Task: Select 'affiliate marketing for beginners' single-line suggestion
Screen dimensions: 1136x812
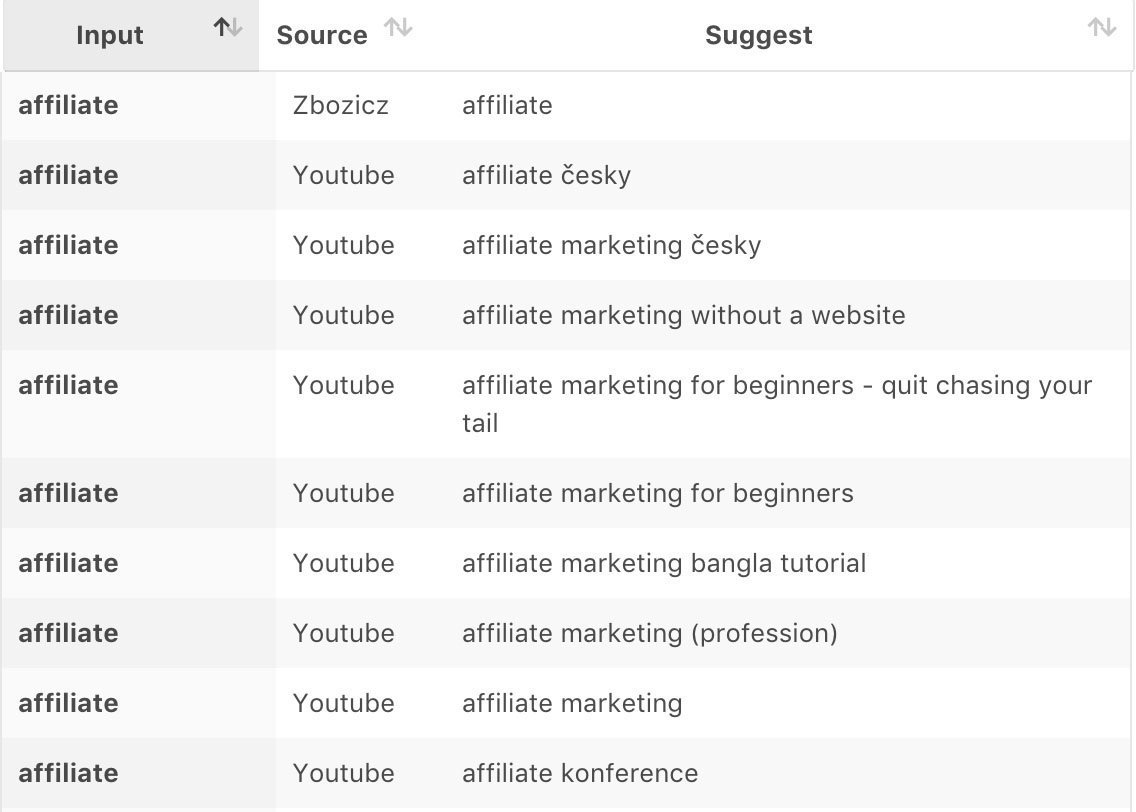Action: (x=658, y=494)
